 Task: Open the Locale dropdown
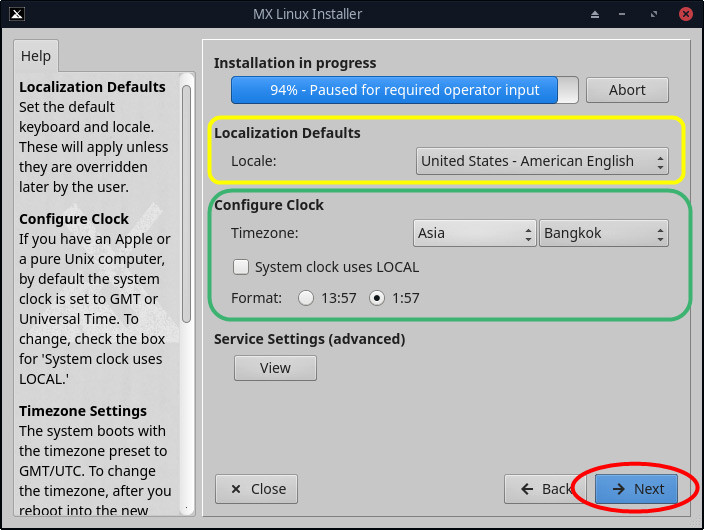(541, 161)
